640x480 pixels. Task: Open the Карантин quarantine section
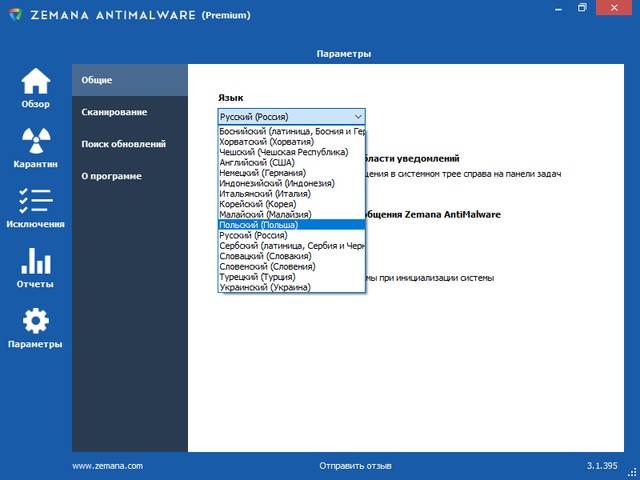tap(35, 148)
